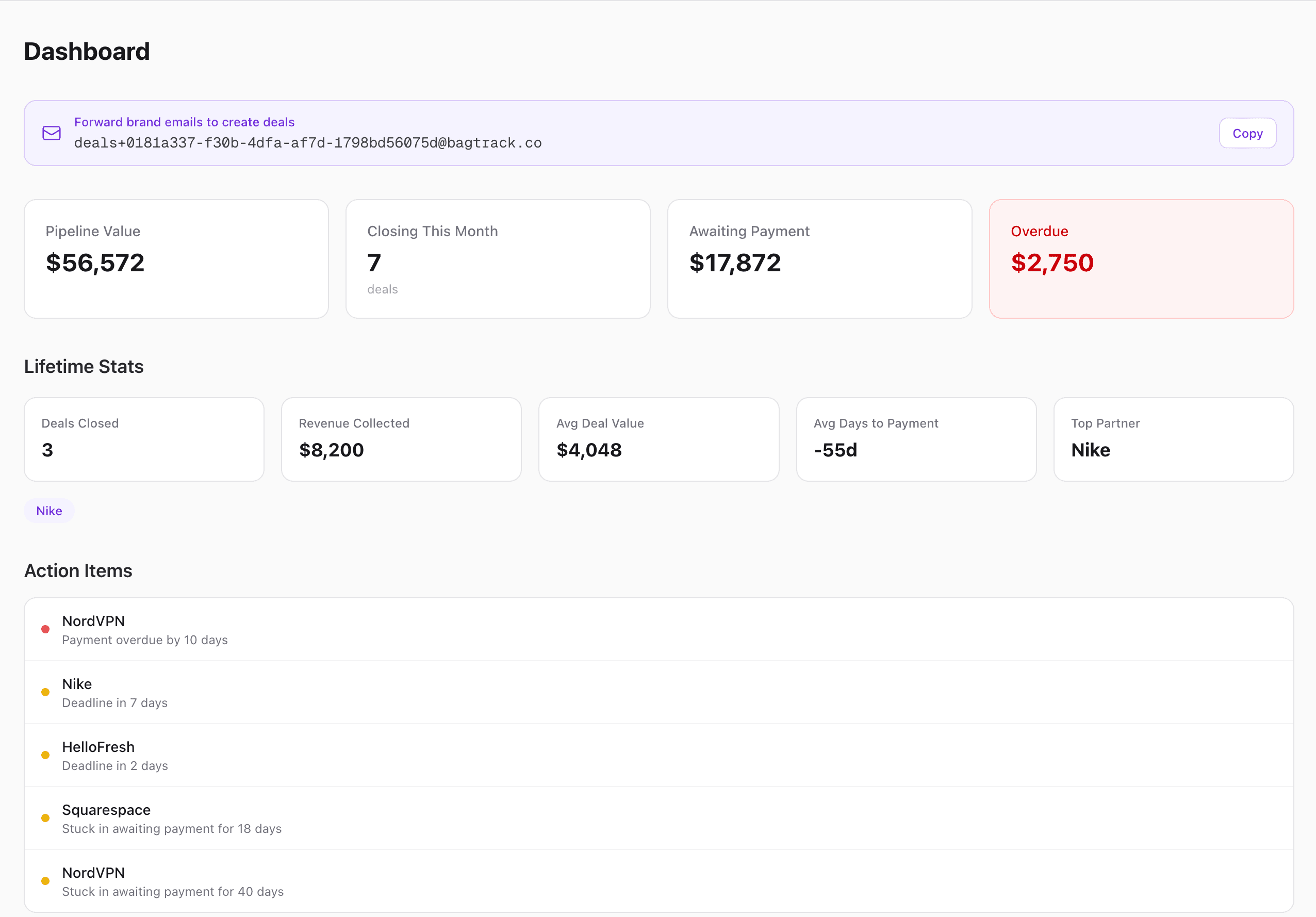Click the yellow dot next to HelloFresh

pos(46,755)
